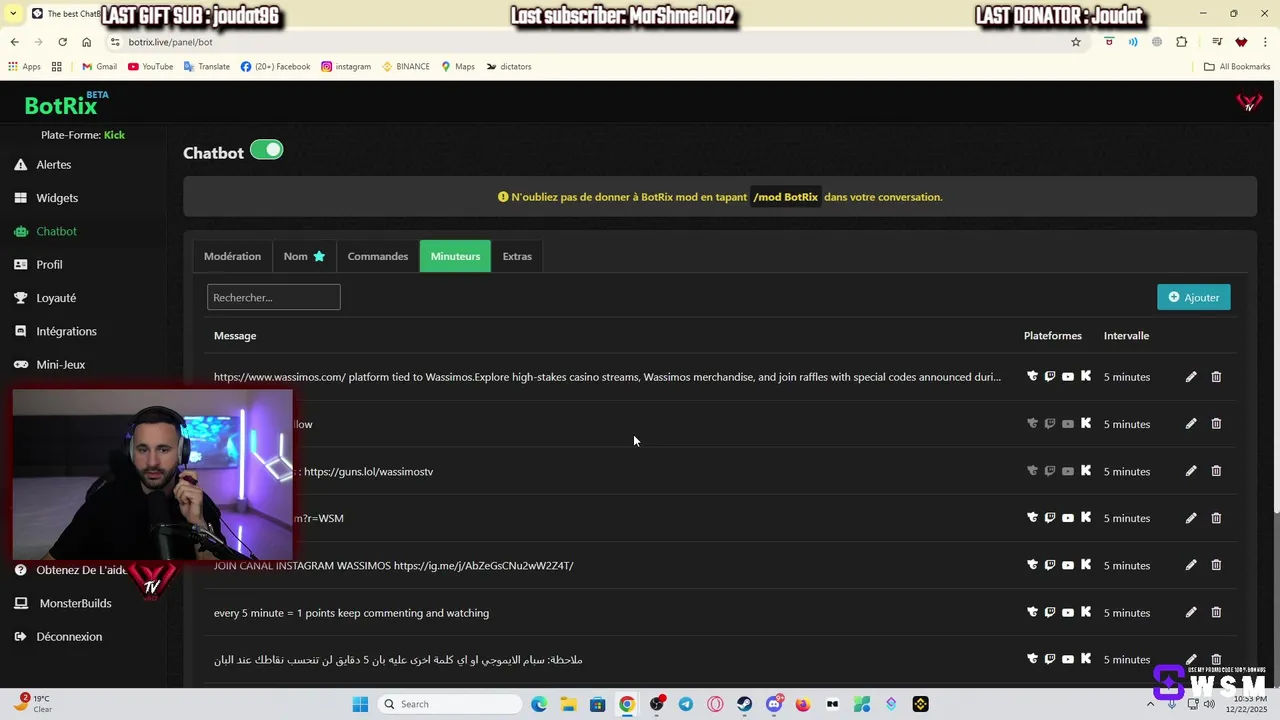Reload the botrix.live page

(62, 42)
